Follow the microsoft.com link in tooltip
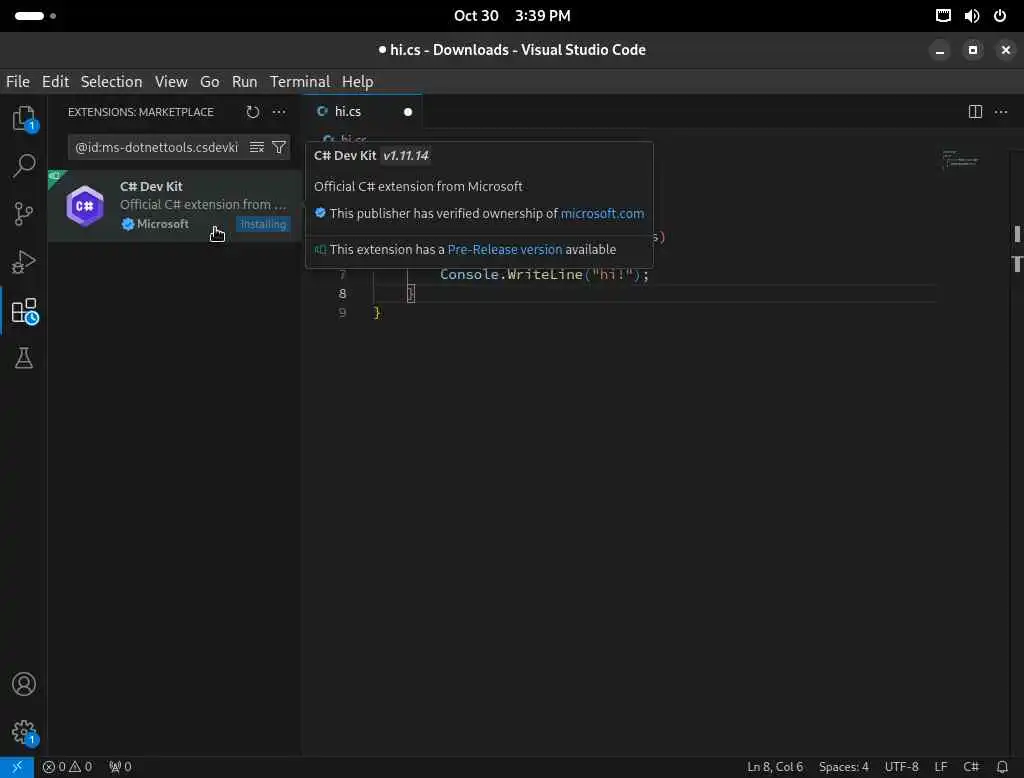 click(x=602, y=214)
